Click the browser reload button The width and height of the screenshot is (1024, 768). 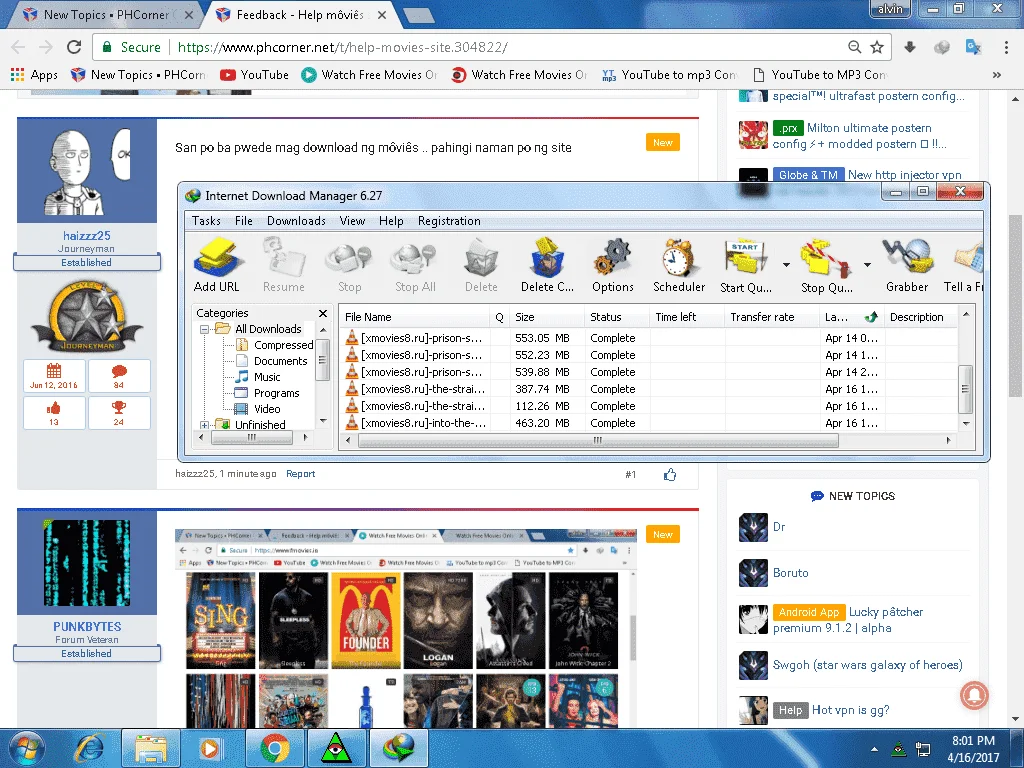click(74, 47)
